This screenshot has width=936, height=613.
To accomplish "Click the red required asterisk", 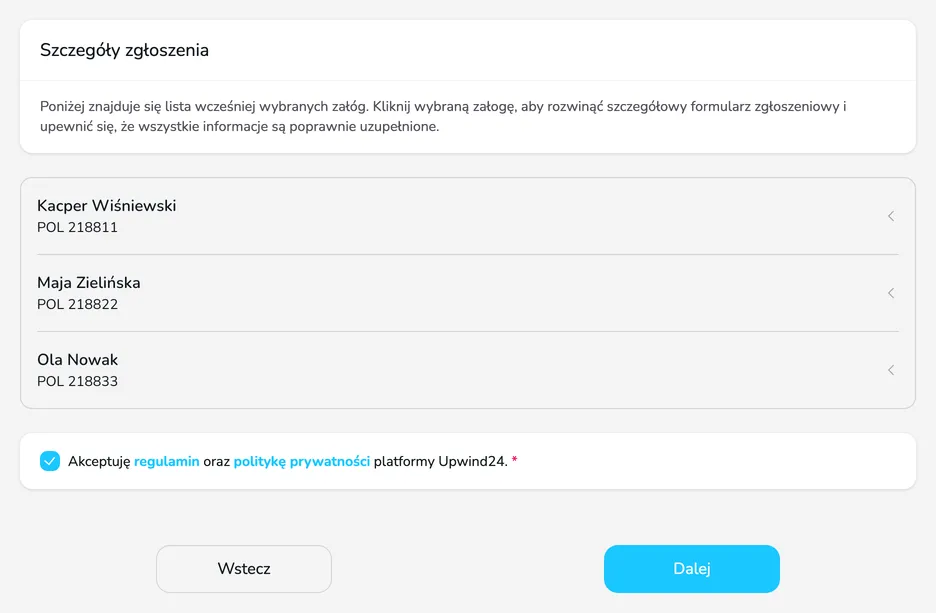I will coord(515,460).
